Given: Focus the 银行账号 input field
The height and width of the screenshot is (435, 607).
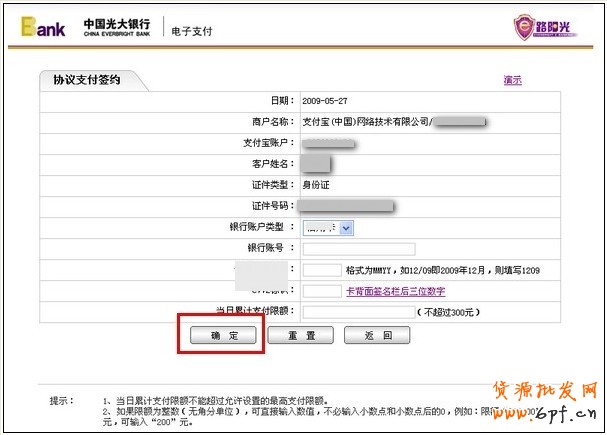Looking at the screenshot, I should (358, 249).
